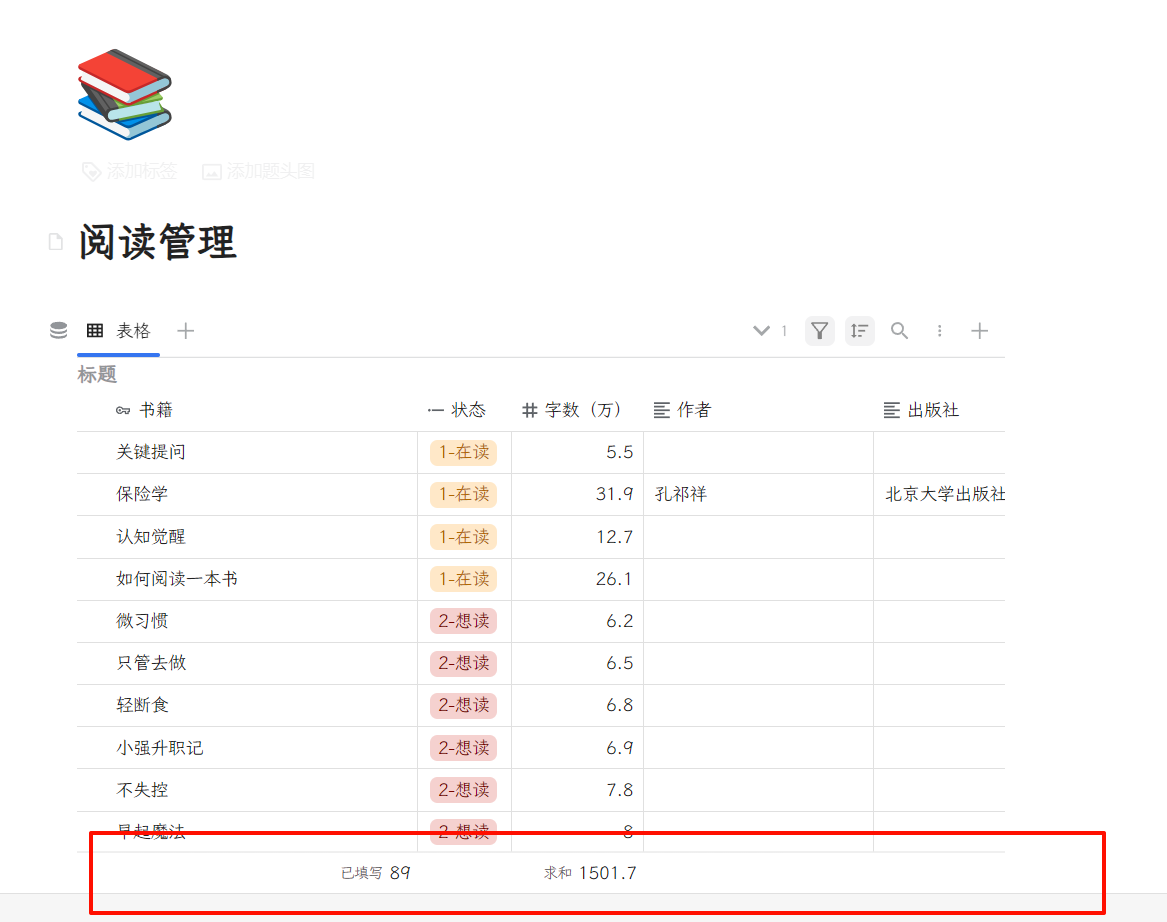Click the 6.2 word count cell
1167x922 pixels.
pos(578,621)
